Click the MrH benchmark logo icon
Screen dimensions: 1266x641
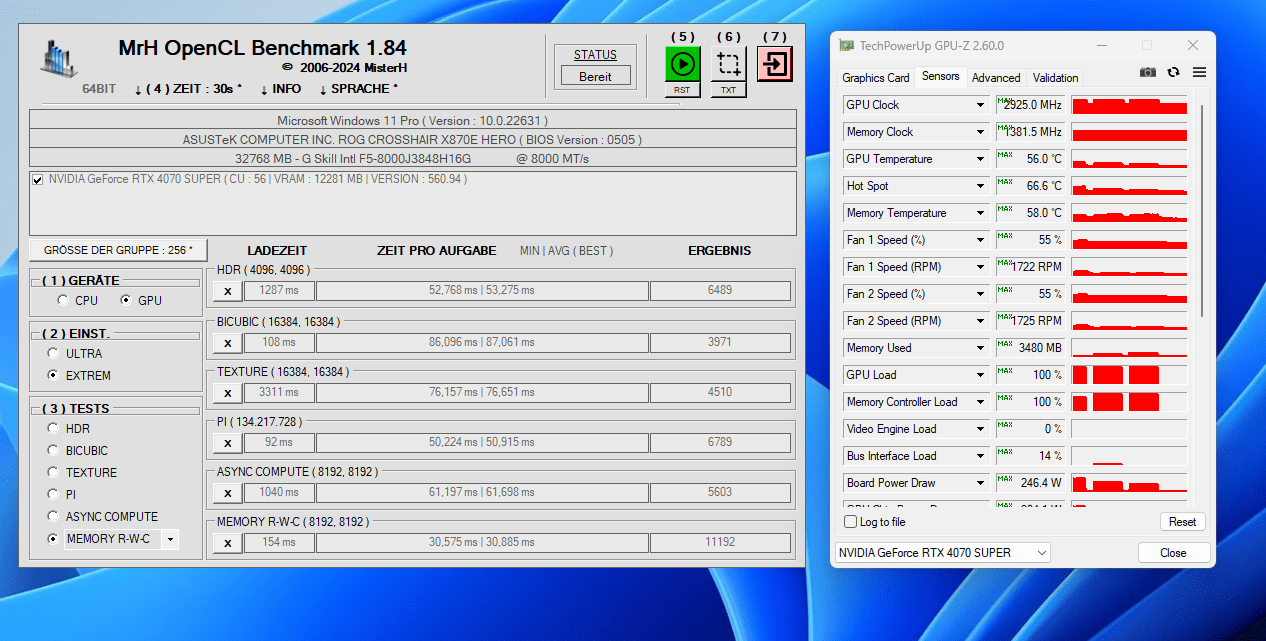pyautogui.click(x=61, y=58)
